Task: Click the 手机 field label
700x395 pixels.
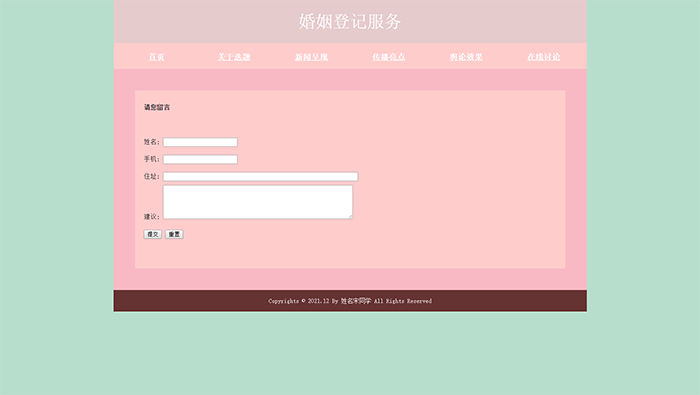Action: tap(151, 159)
